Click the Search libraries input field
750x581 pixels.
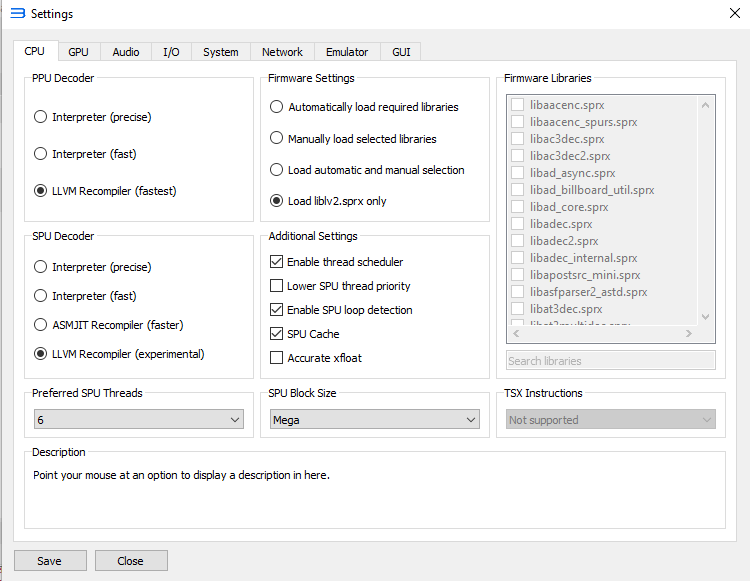coord(610,361)
